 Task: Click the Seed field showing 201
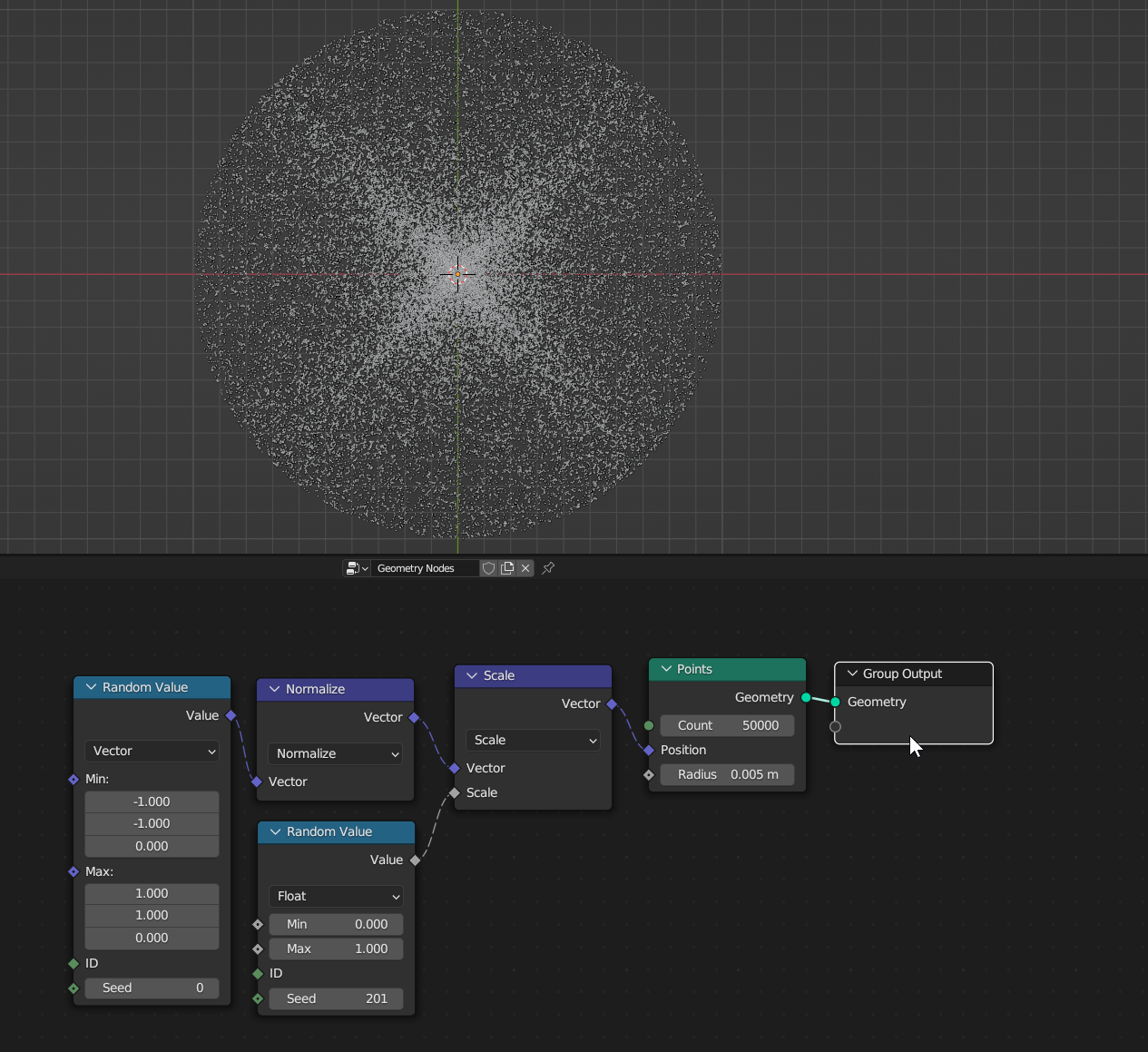click(336, 998)
